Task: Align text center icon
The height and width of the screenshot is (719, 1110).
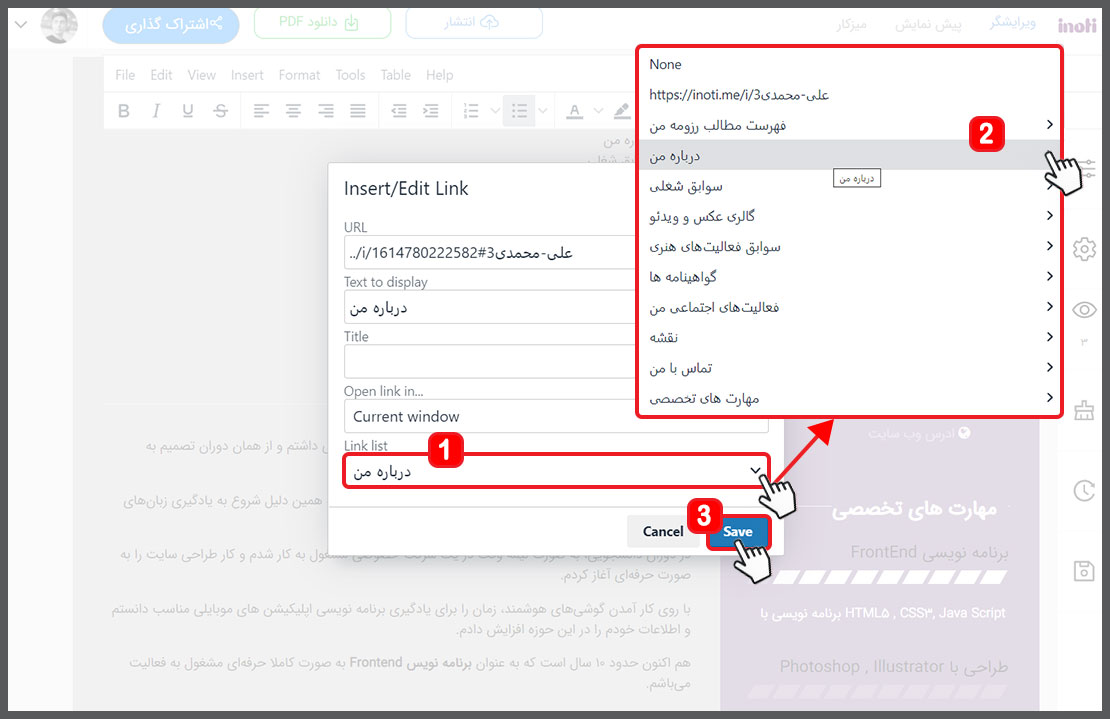Action: click(293, 110)
